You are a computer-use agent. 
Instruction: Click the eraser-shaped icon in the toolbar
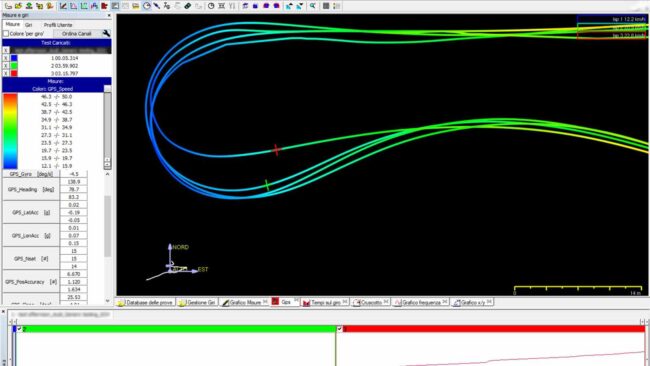188,6
